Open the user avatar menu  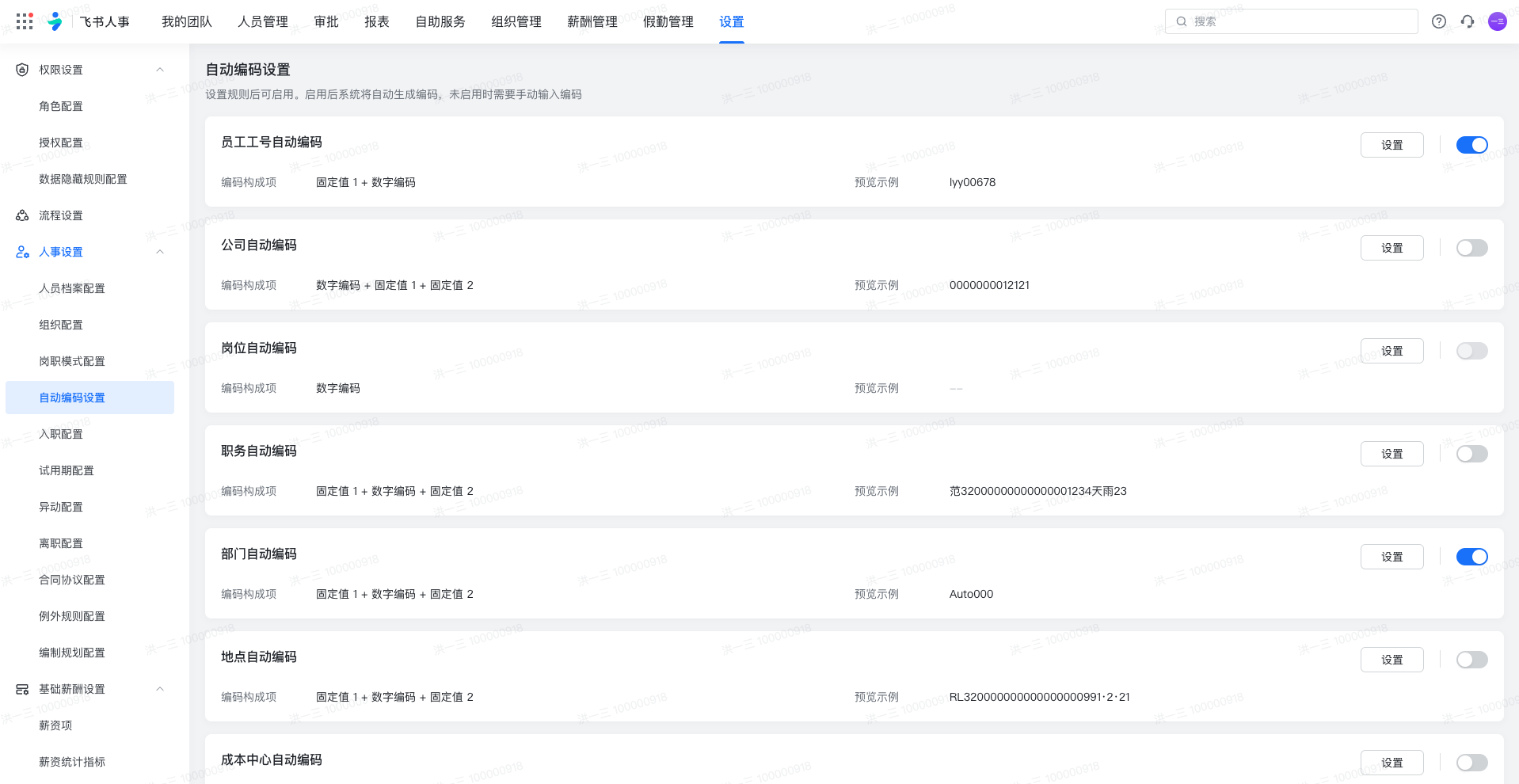coord(1497,21)
